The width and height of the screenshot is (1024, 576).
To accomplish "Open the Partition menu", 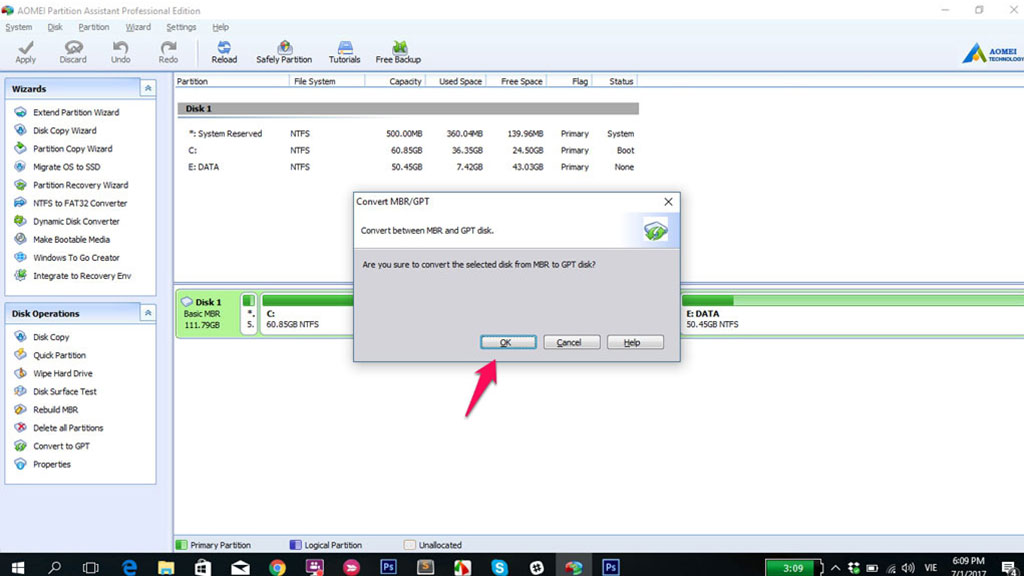I will click(x=93, y=27).
